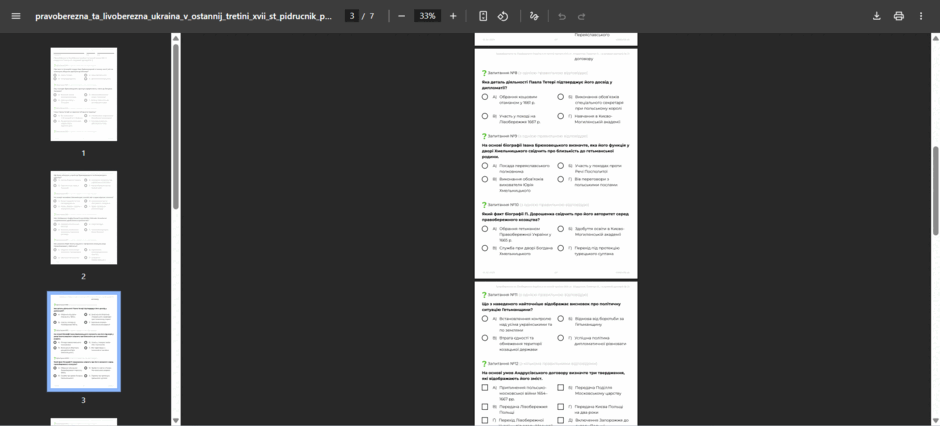940x426 pixels.
Task: Rotate the document counterclockwise
Action: [503, 16]
